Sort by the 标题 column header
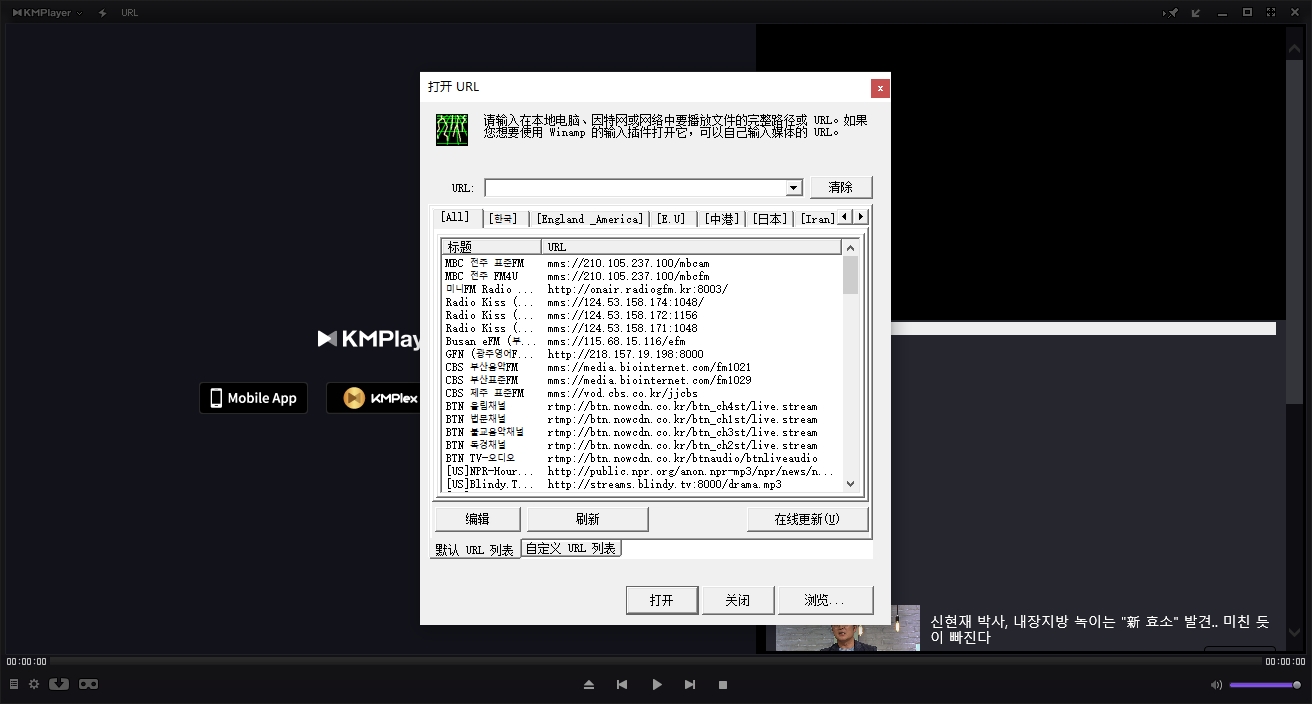Image resolution: width=1312 pixels, height=704 pixels. pyautogui.click(x=491, y=247)
